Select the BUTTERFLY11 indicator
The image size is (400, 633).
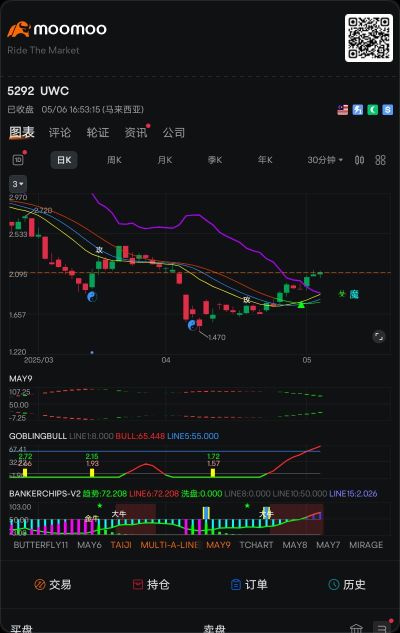[x=41, y=545]
